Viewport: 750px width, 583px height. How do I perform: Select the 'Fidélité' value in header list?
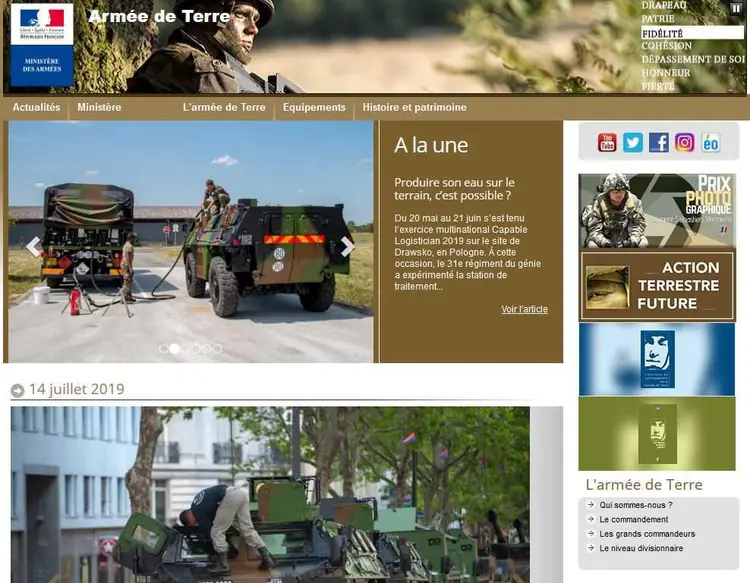(662, 33)
